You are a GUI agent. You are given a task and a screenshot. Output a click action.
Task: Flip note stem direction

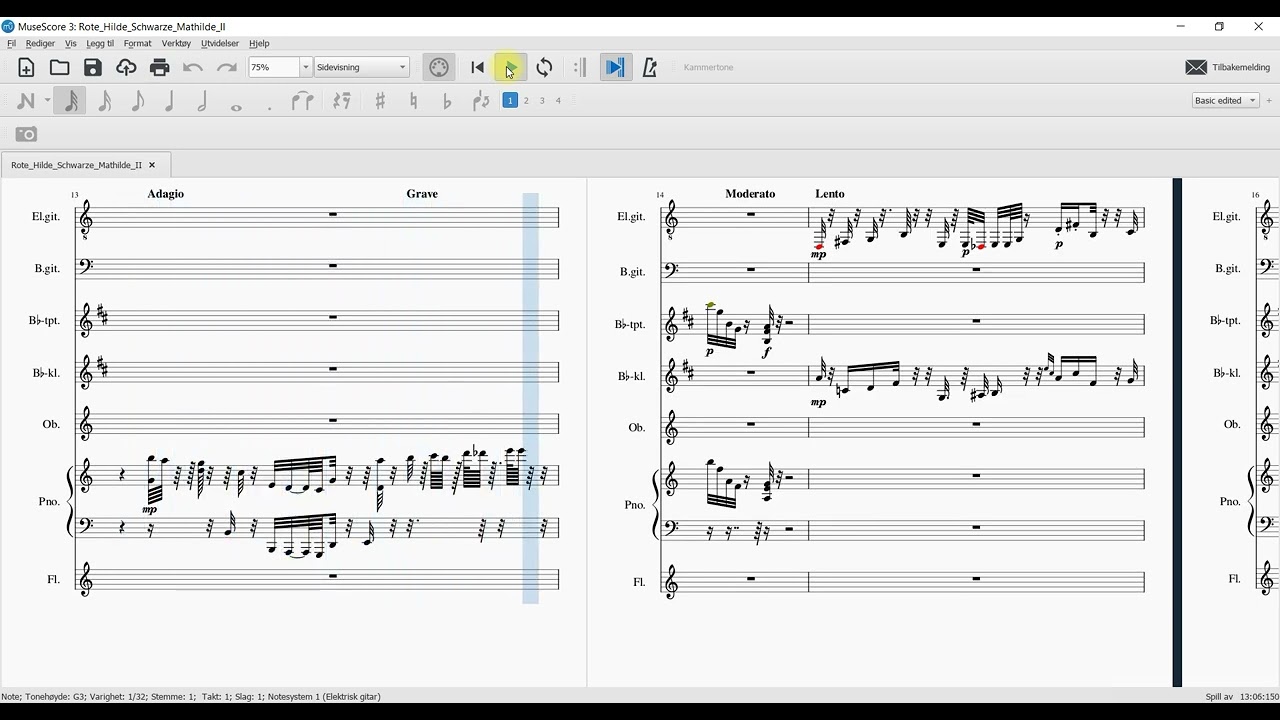(481, 101)
